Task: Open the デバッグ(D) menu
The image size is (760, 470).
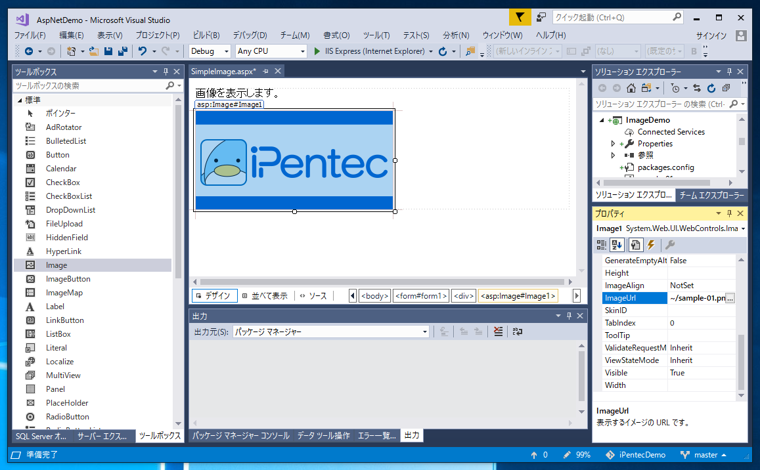Action: (250, 35)
